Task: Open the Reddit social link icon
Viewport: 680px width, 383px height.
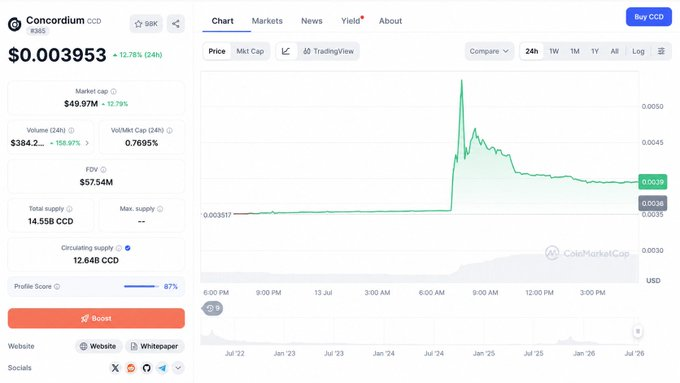Action: pyautogui.click(x=131, y=368)
